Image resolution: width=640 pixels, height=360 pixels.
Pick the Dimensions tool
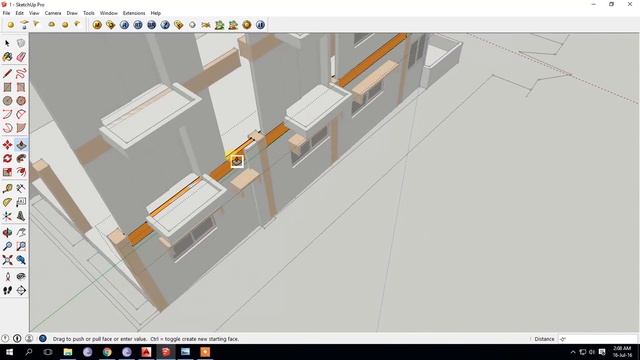tap(21, 189)
